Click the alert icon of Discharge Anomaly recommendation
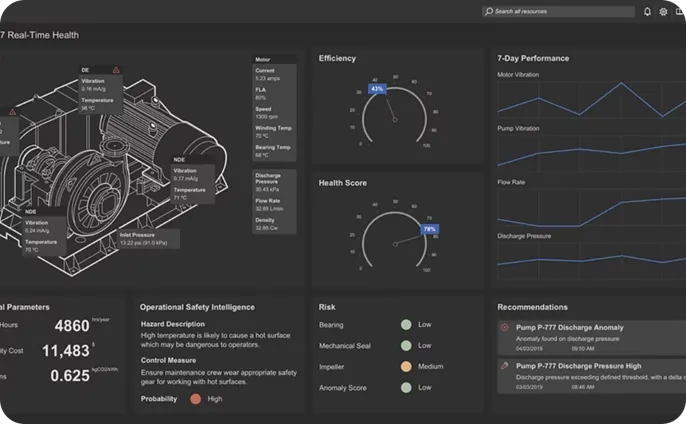This screenshot has height=424, width=686. click(x=504, y=327)
